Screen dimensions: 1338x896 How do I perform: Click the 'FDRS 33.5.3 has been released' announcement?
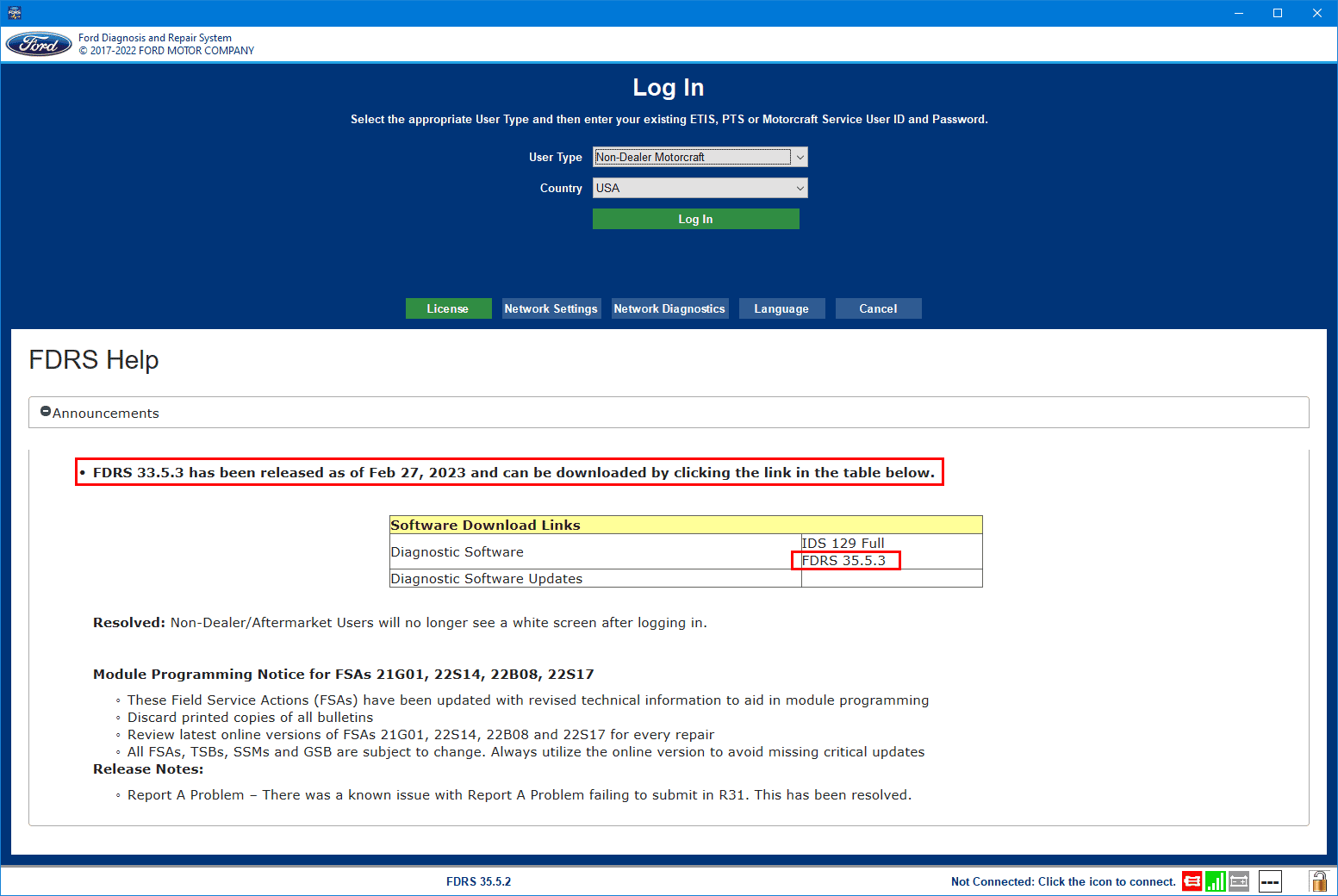point(513,472)
